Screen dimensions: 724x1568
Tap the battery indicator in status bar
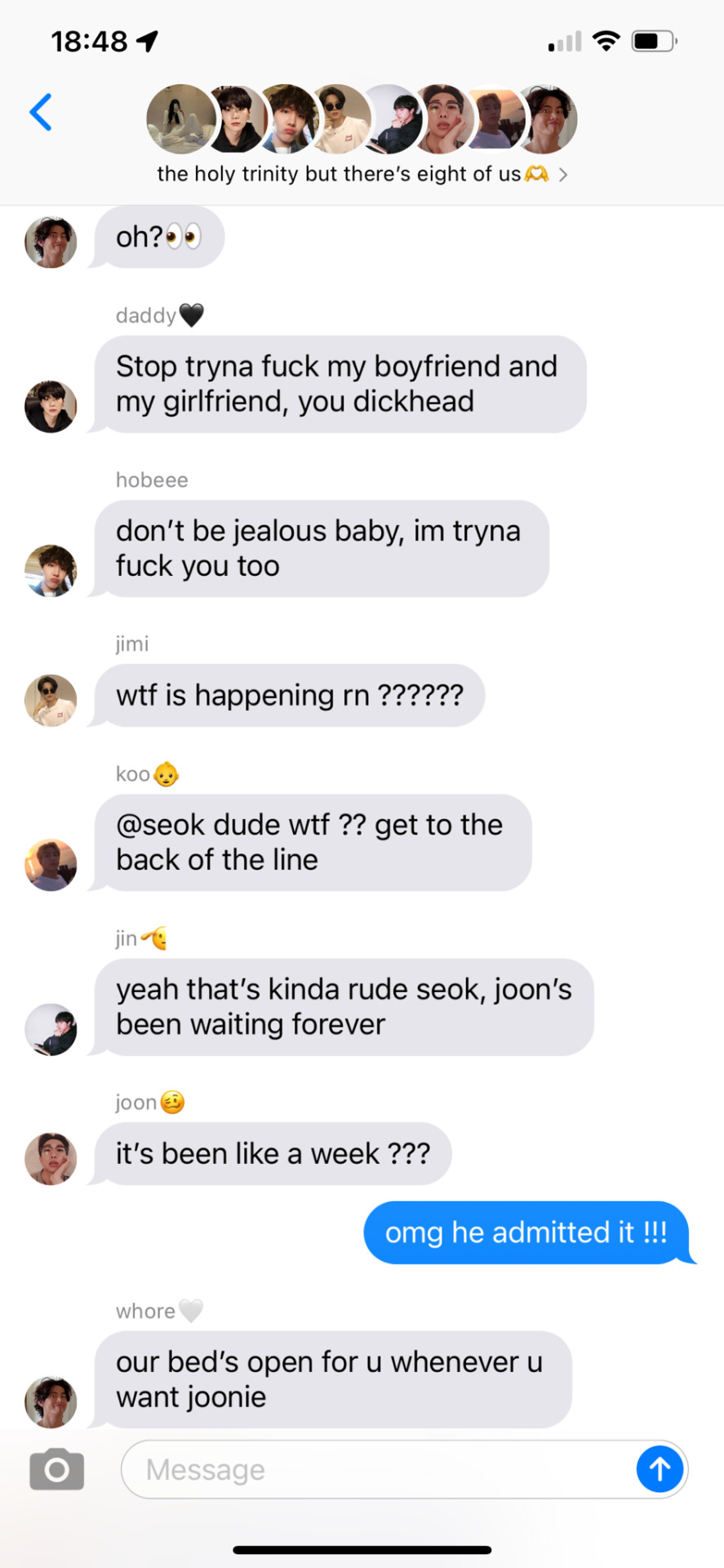coord(654,41)
